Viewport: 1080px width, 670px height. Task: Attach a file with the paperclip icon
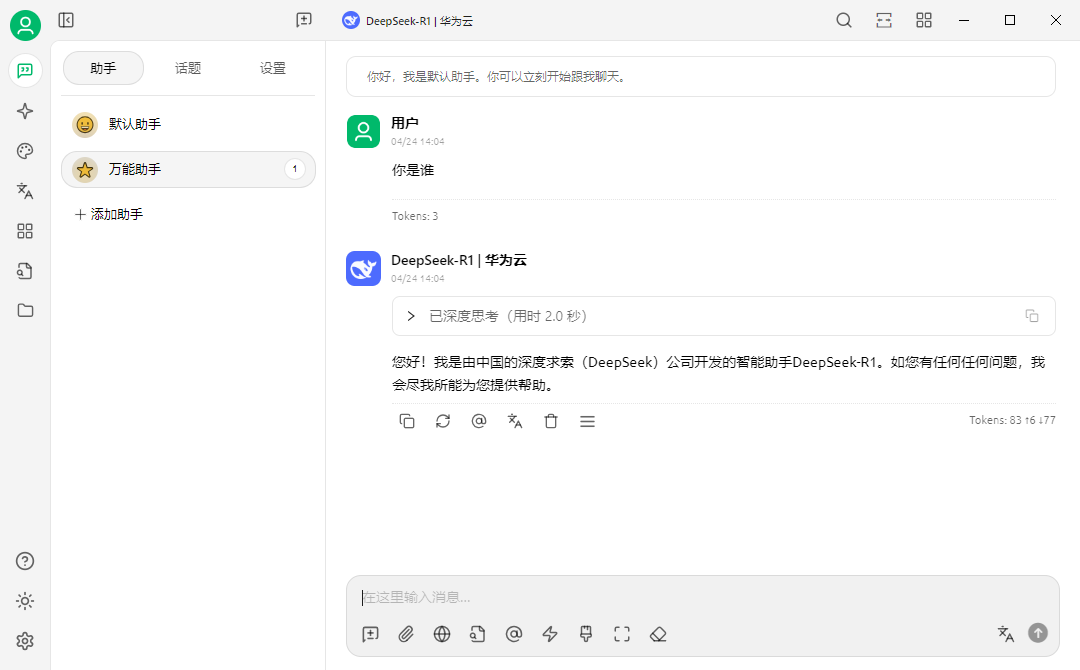coord(406,634)
